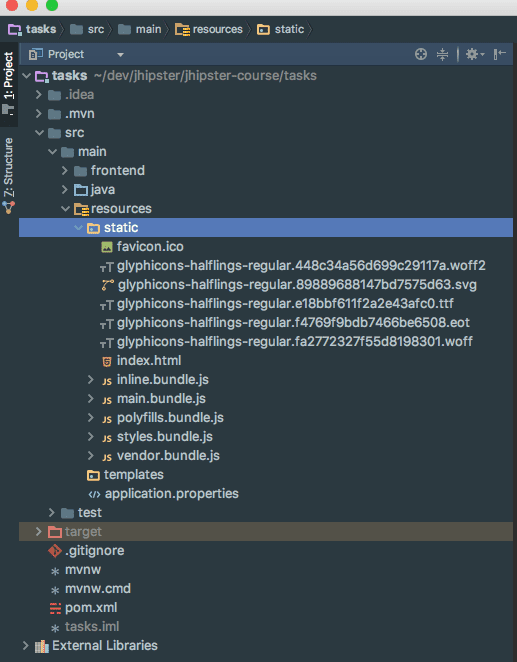Select the pom.xml file name
Screen dimensions: 517x662
[91, 608]
